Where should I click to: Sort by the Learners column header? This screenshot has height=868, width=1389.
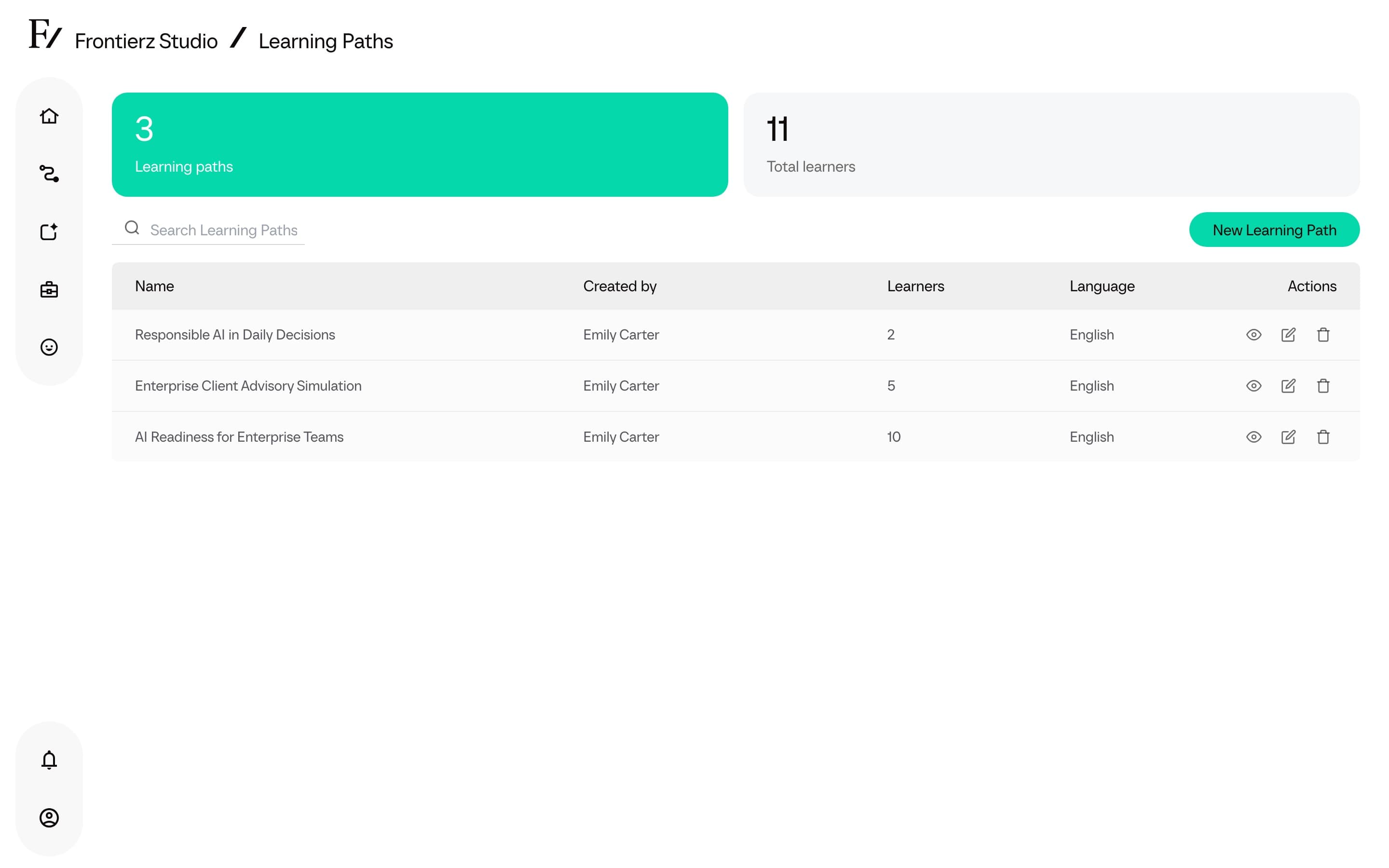coord(915,286)
